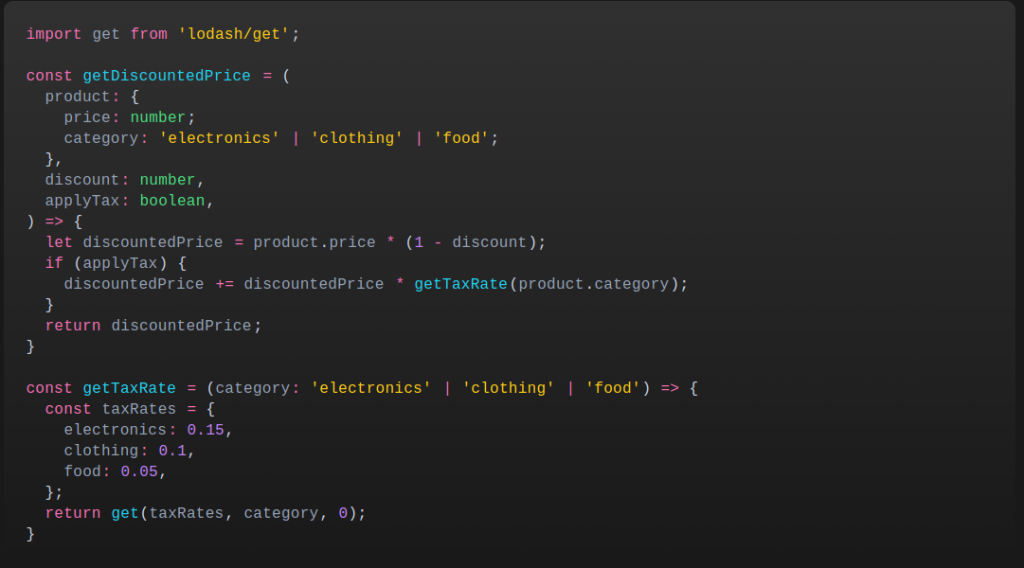1024x568 pixels.
Task: Click 'product.price' in the let statement
Action: click(x=314, y=242)
